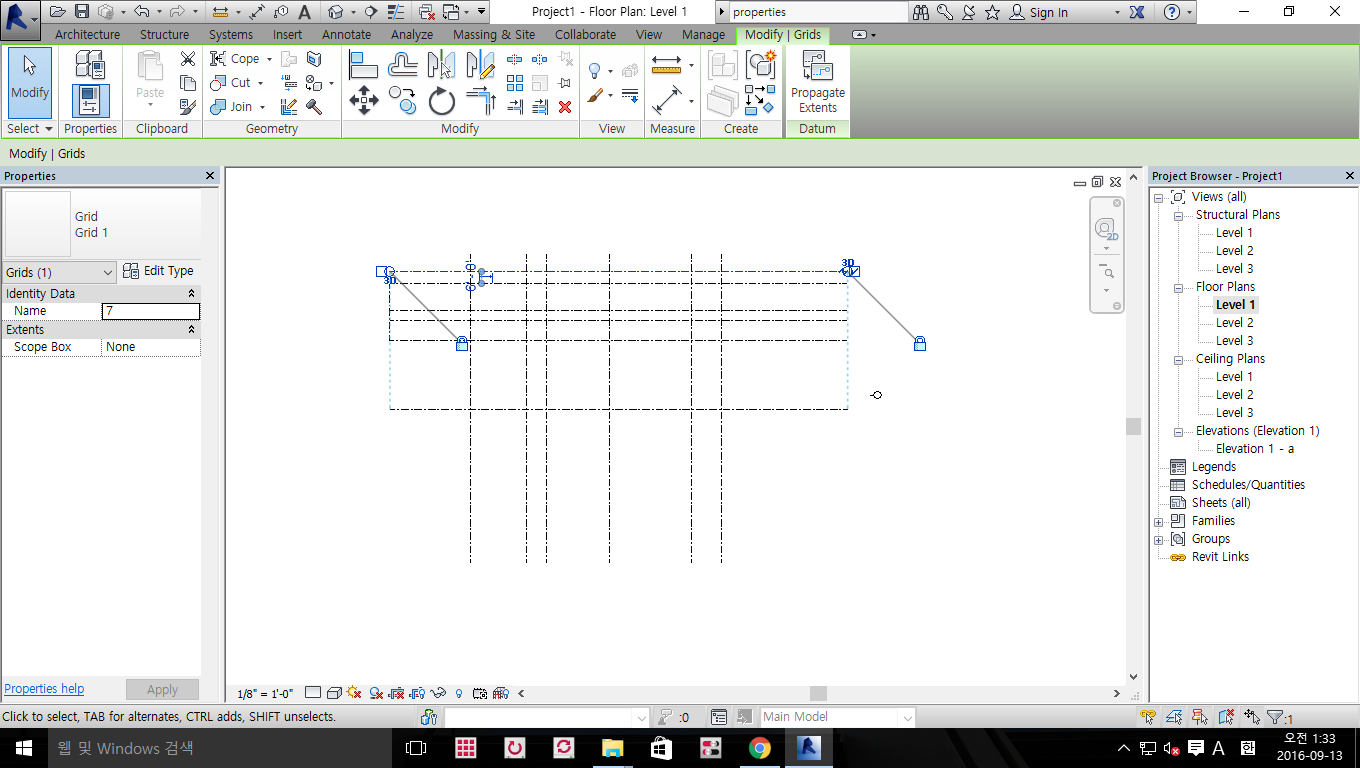Screen dimensions: 1360x768
Task: Open Level 2 under Floor Plans
Action: 1234,323
